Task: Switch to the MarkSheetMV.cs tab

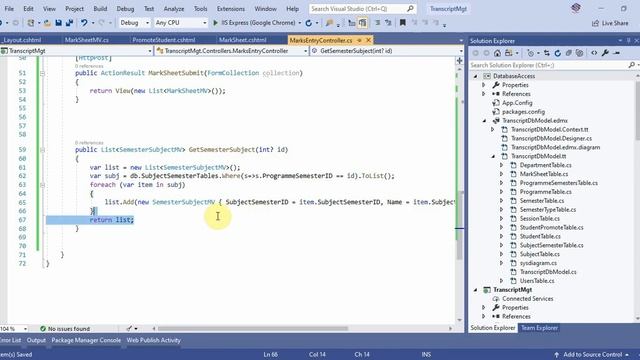Action: 87,40
